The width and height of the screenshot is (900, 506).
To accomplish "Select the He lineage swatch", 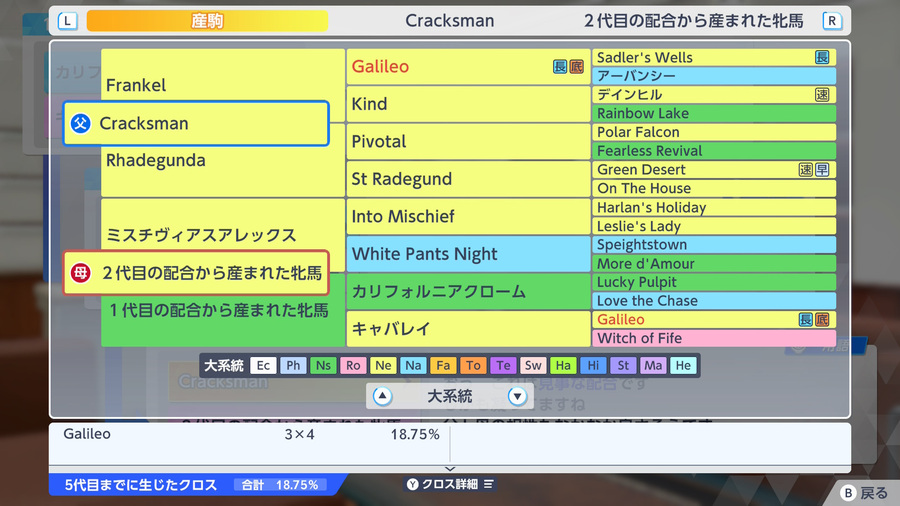I will 683,365.
